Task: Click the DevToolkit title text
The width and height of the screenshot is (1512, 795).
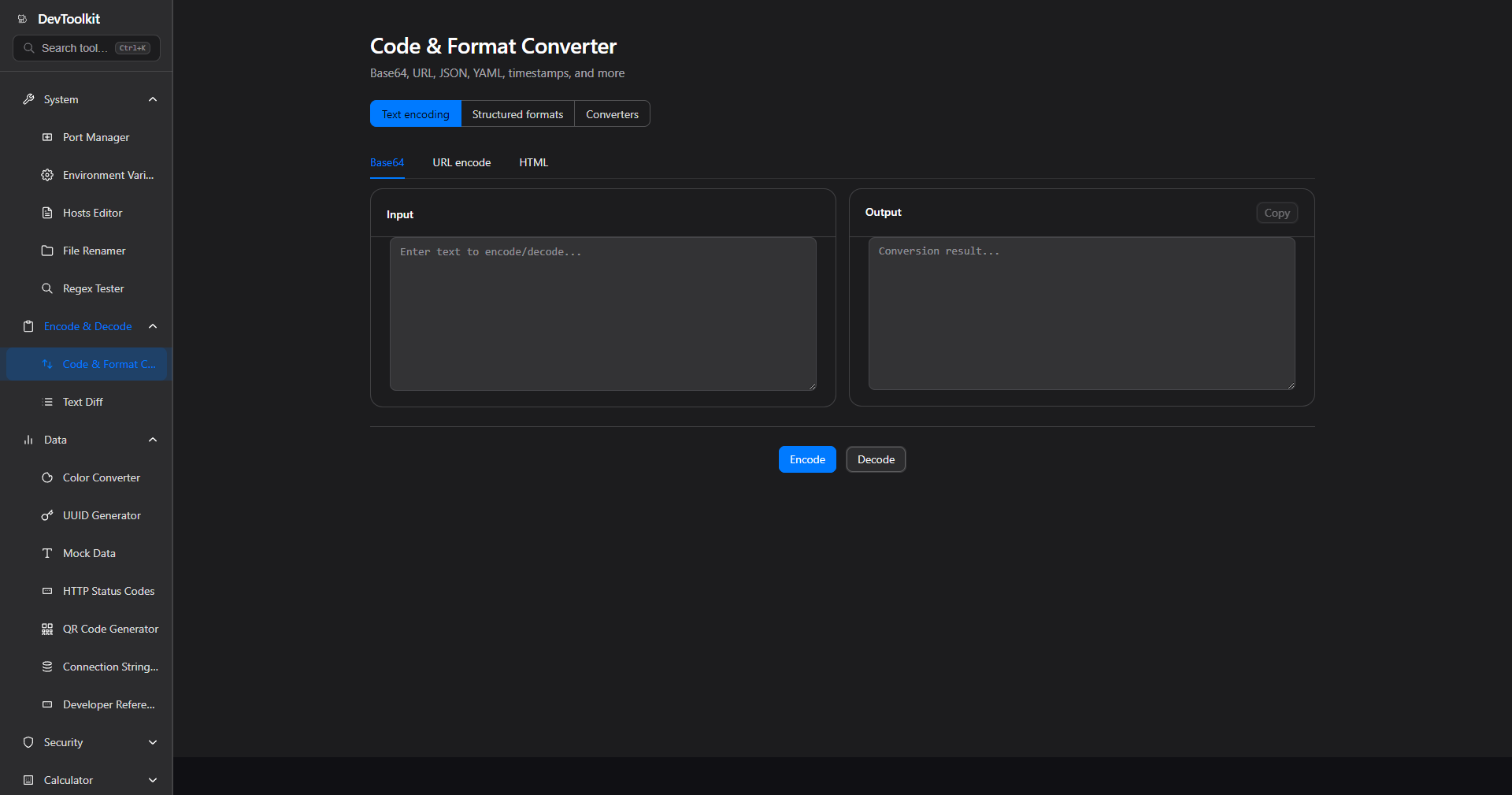Action: click(69, 19)
